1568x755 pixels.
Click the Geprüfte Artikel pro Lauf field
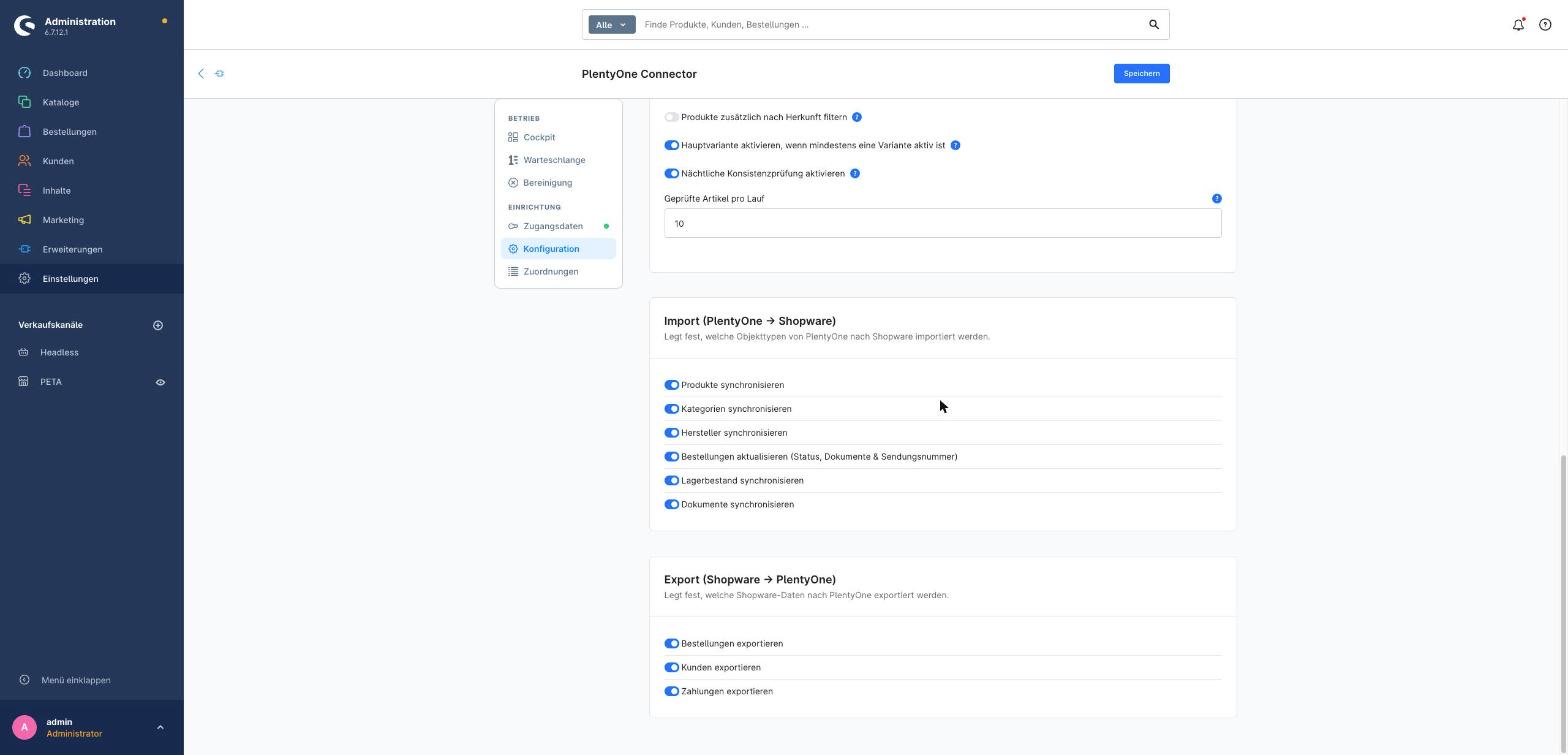[x=942, y=223]
